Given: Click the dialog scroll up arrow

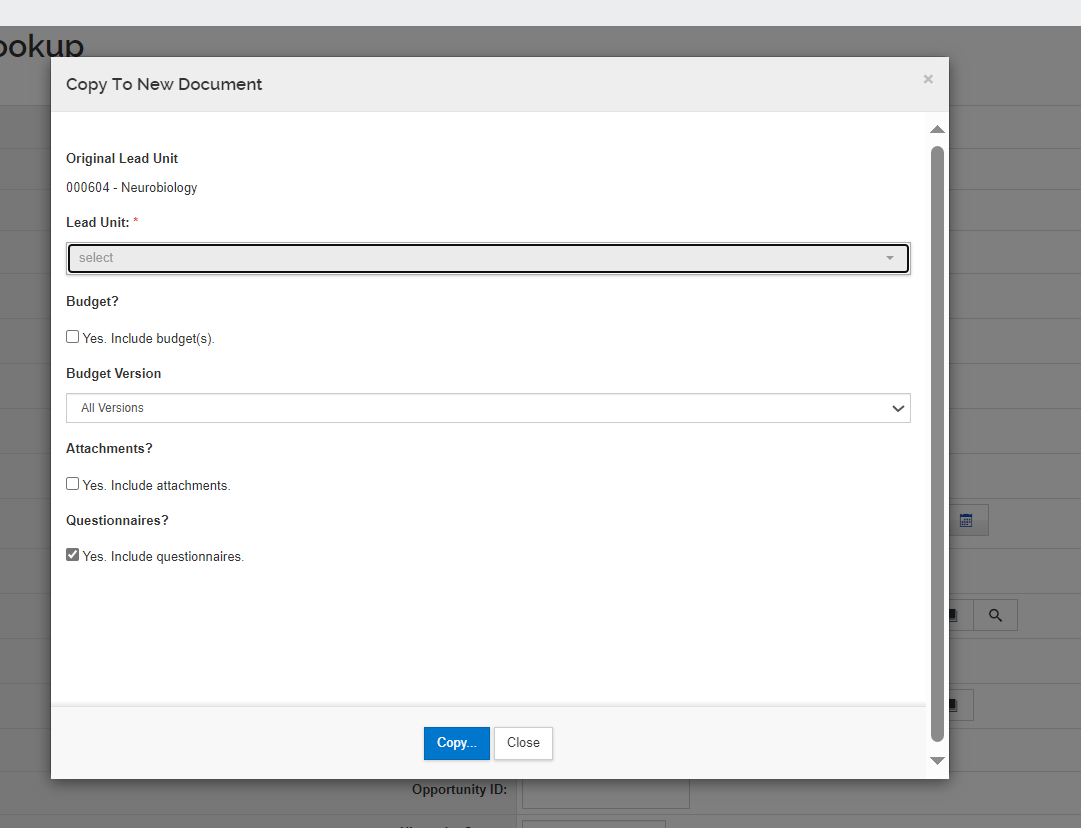Looking at the screenshot, I should pyautogui.click(x=937, y=130).
